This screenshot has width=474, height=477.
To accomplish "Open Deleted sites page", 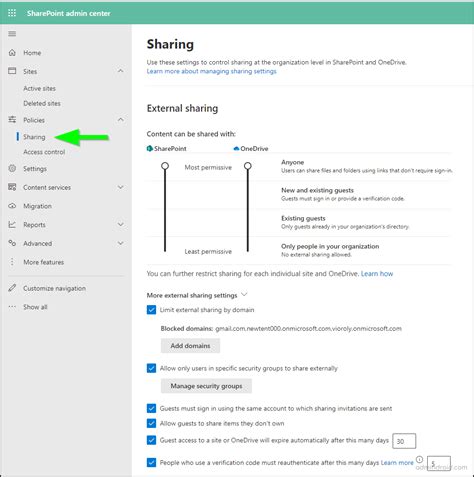I will 42,103.
